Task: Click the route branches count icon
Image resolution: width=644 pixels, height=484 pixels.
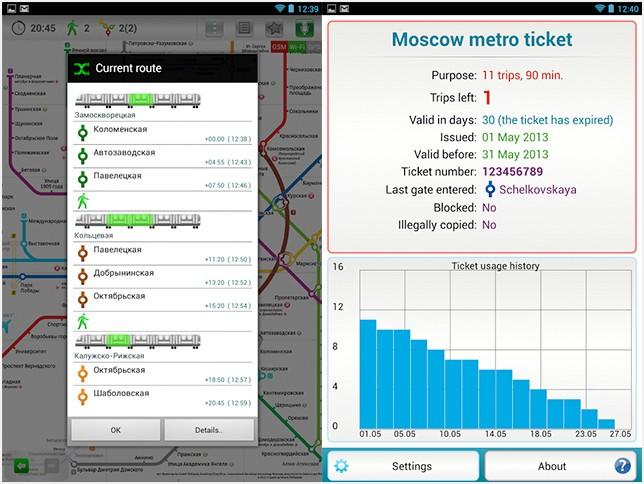Action: [108, 28]
